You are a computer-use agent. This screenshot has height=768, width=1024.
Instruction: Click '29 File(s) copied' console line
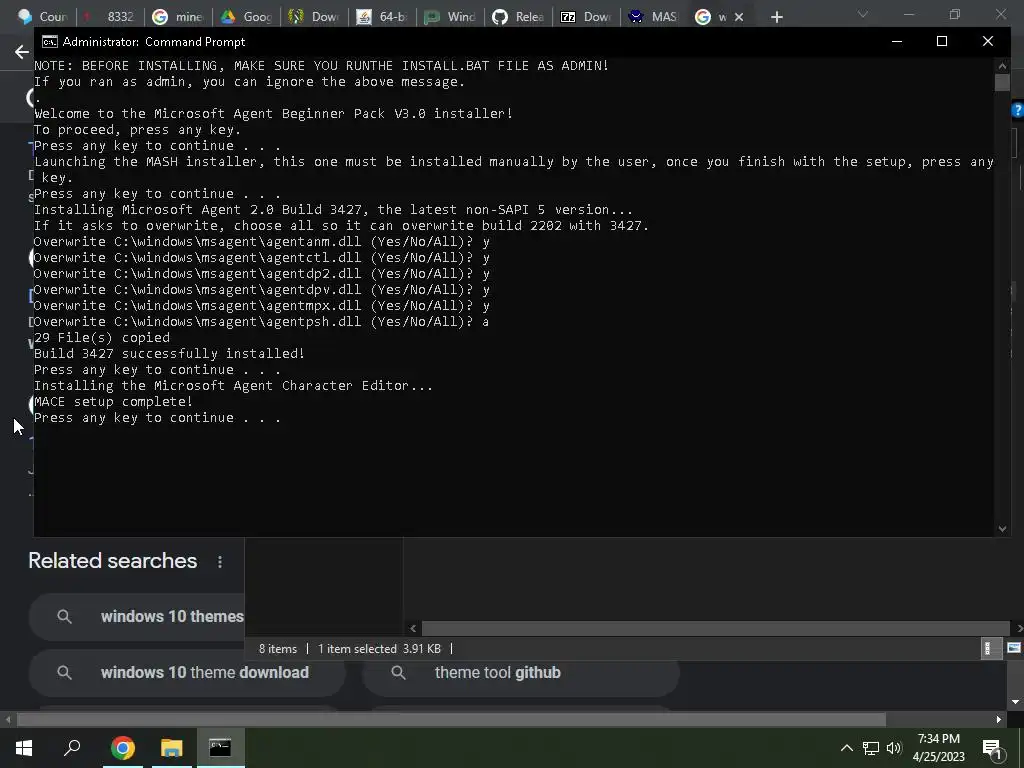[102, 338]
